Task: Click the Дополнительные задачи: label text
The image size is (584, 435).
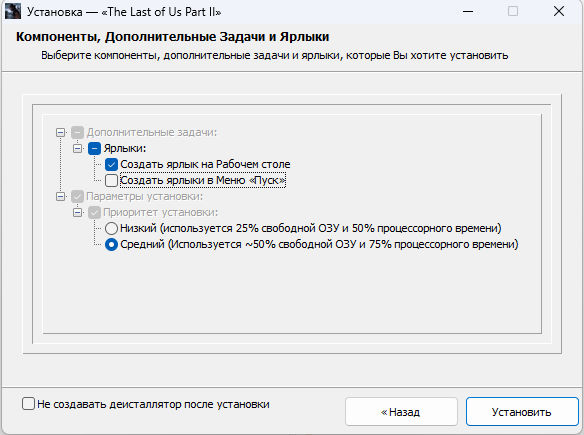Action: click(x=152, y=132)
